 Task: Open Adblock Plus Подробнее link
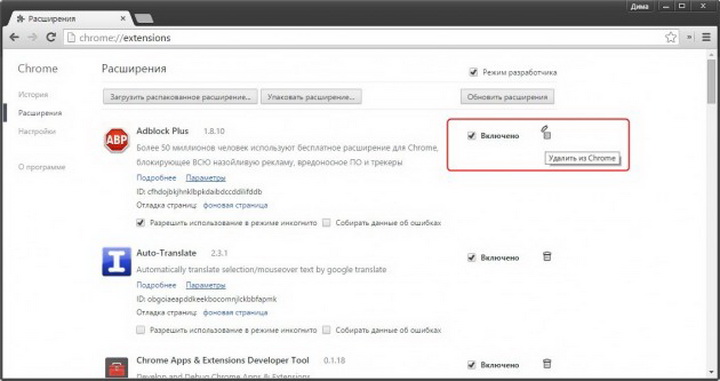pyautogui.click(x=156, y=178)
